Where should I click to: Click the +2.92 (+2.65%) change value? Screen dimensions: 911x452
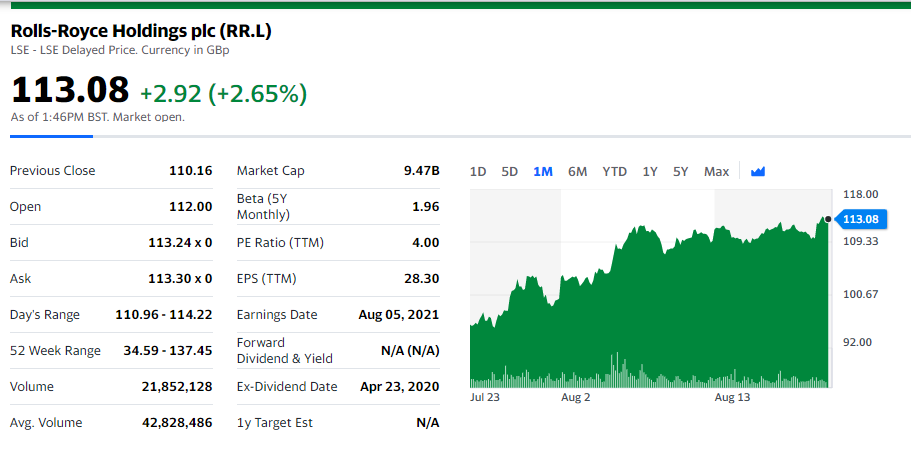(224, 94)
